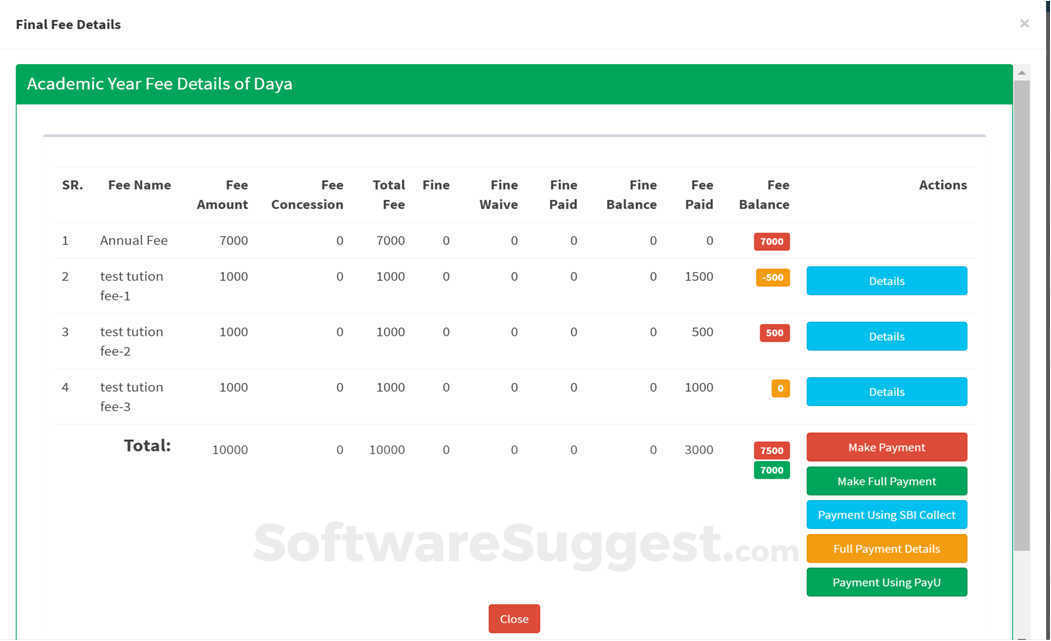Click the modal scrollbar on the right

coord(1023,300)
